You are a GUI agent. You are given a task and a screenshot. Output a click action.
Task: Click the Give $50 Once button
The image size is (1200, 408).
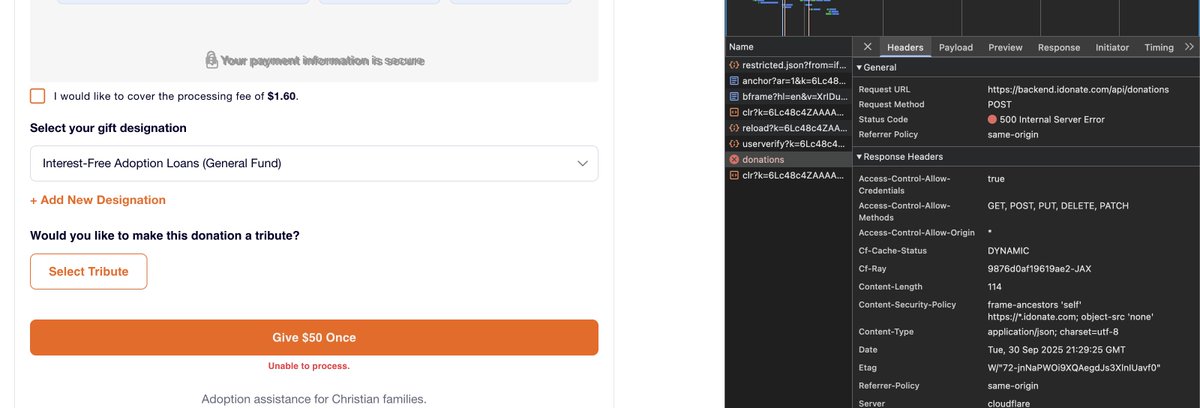pos(314,338)
